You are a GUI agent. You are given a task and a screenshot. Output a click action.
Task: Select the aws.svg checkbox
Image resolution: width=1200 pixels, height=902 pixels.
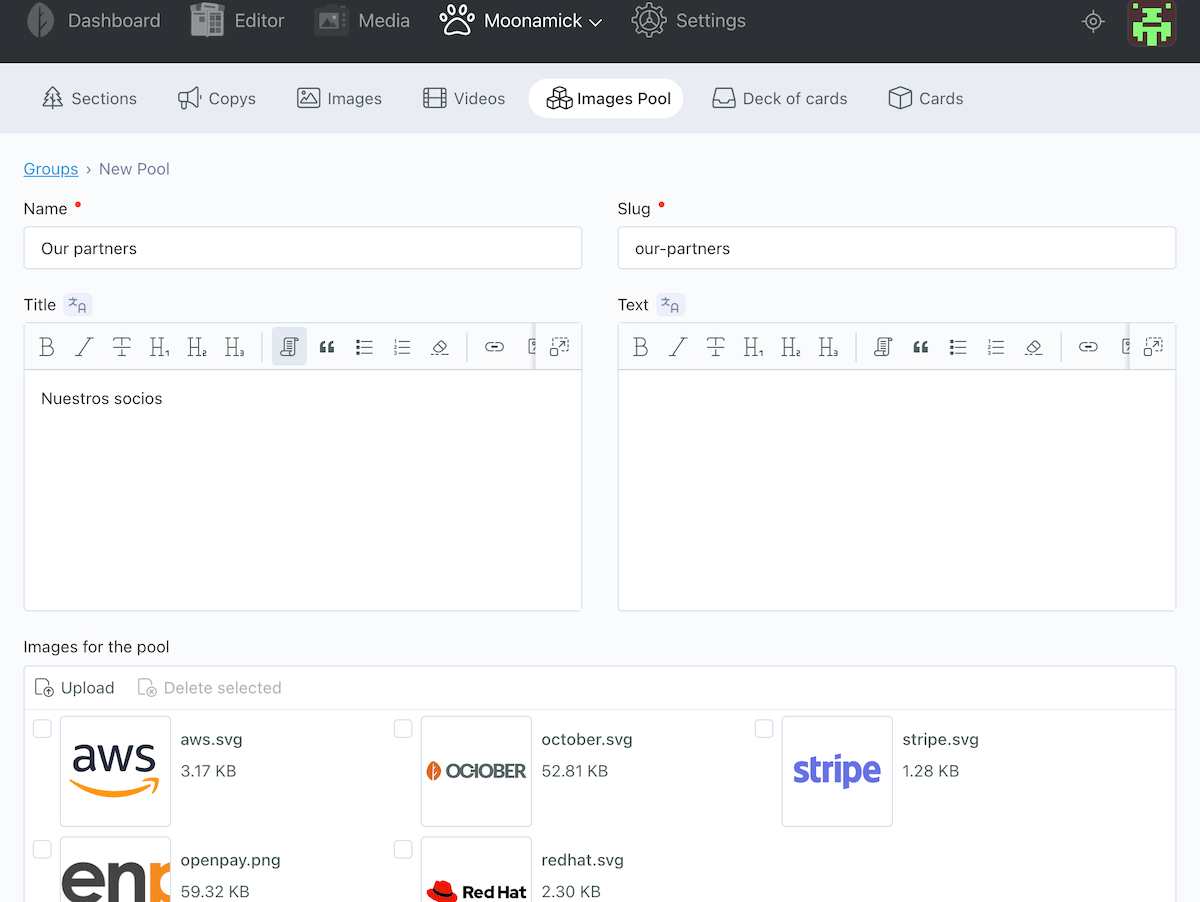(42, 728)
